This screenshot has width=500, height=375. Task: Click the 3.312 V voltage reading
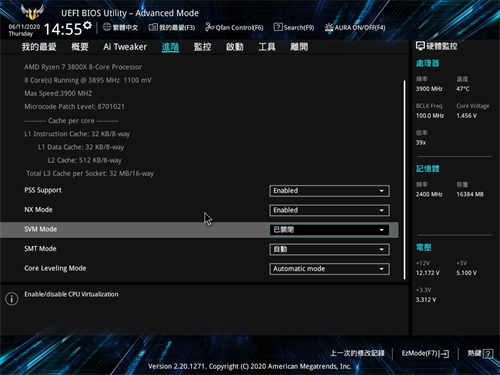[x=426, y=300]
